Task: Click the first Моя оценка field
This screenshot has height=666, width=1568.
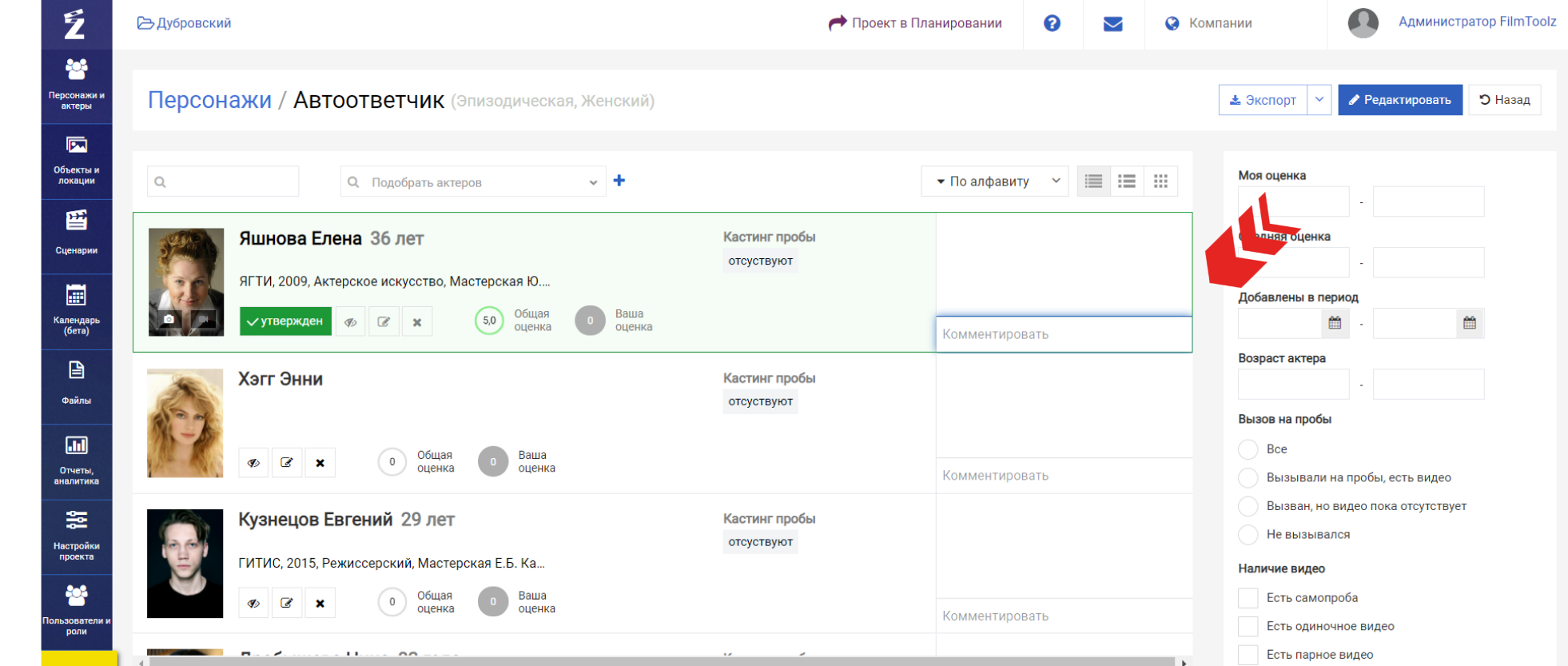Action: pyautogui.click(x=1294, y=201)
